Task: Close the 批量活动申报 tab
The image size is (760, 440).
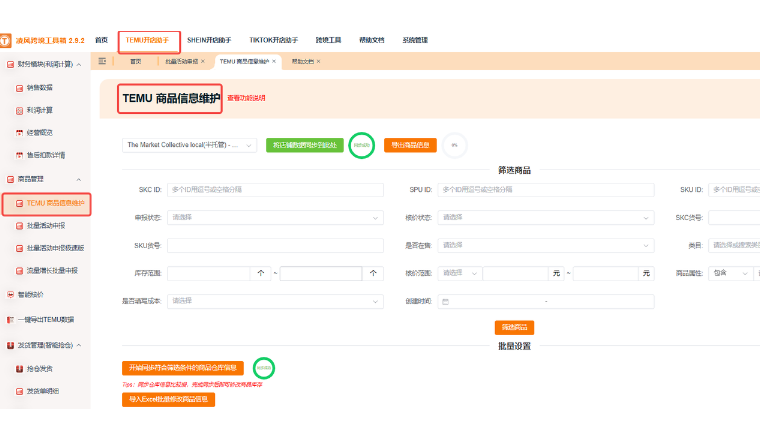Action: point(203,62)
